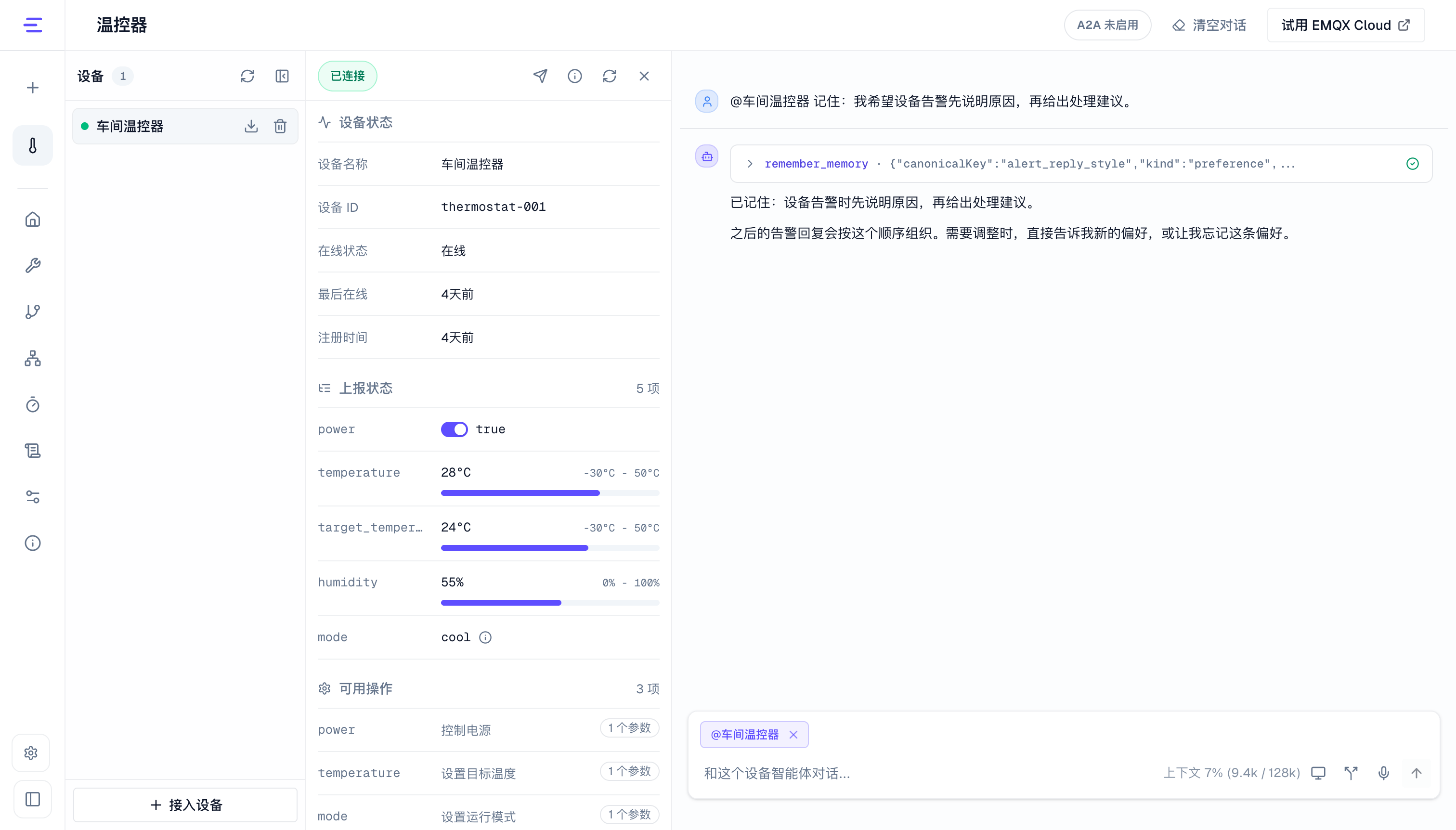The width and height of the screenshot is (1456, 830).
Task: Toggle the power switch
Action: click(x=454, y=429)
